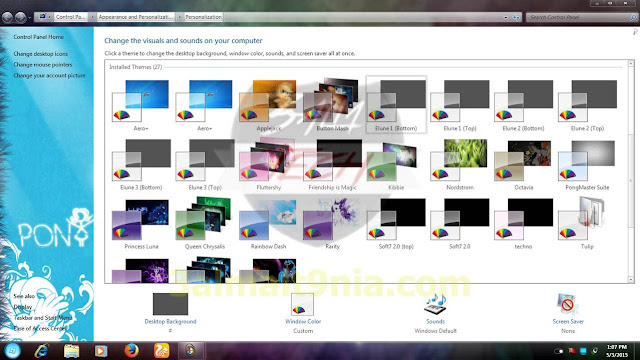Launch Internet Explorer from taskbar
The height and width of the screenshot is (360, 640).
41,351
